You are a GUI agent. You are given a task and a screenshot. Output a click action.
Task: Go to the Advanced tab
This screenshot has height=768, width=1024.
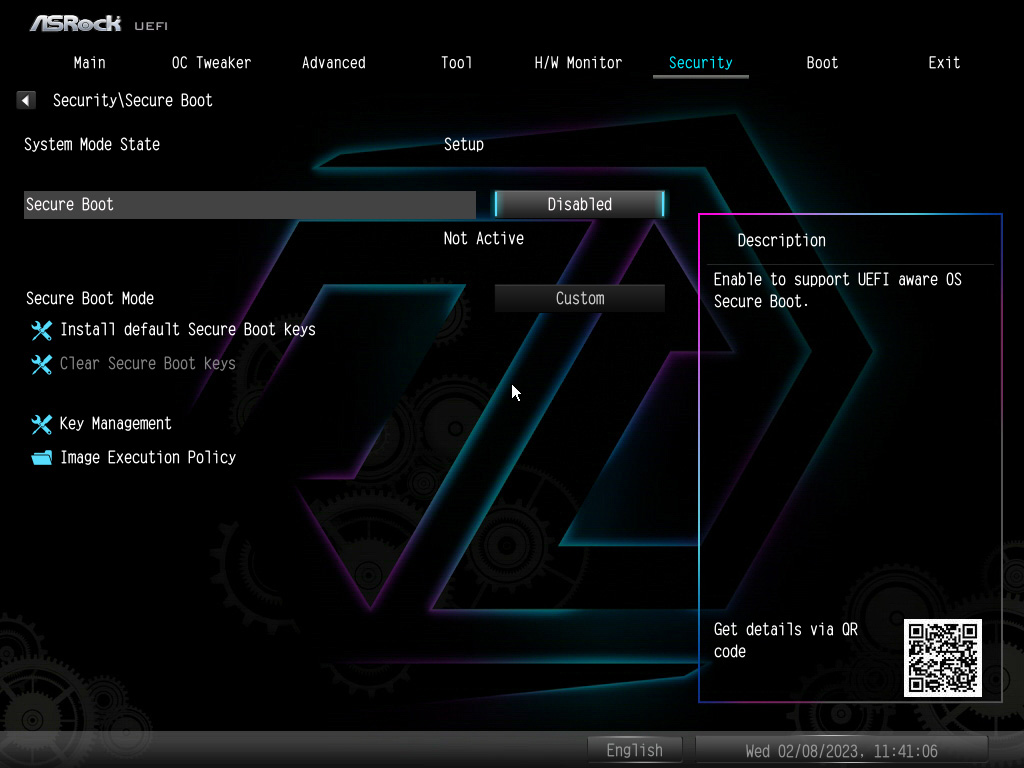[x=334, y=63]
